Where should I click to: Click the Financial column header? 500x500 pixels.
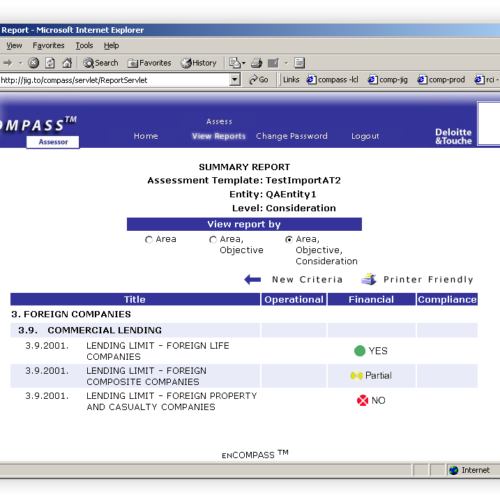coord(371,299)
